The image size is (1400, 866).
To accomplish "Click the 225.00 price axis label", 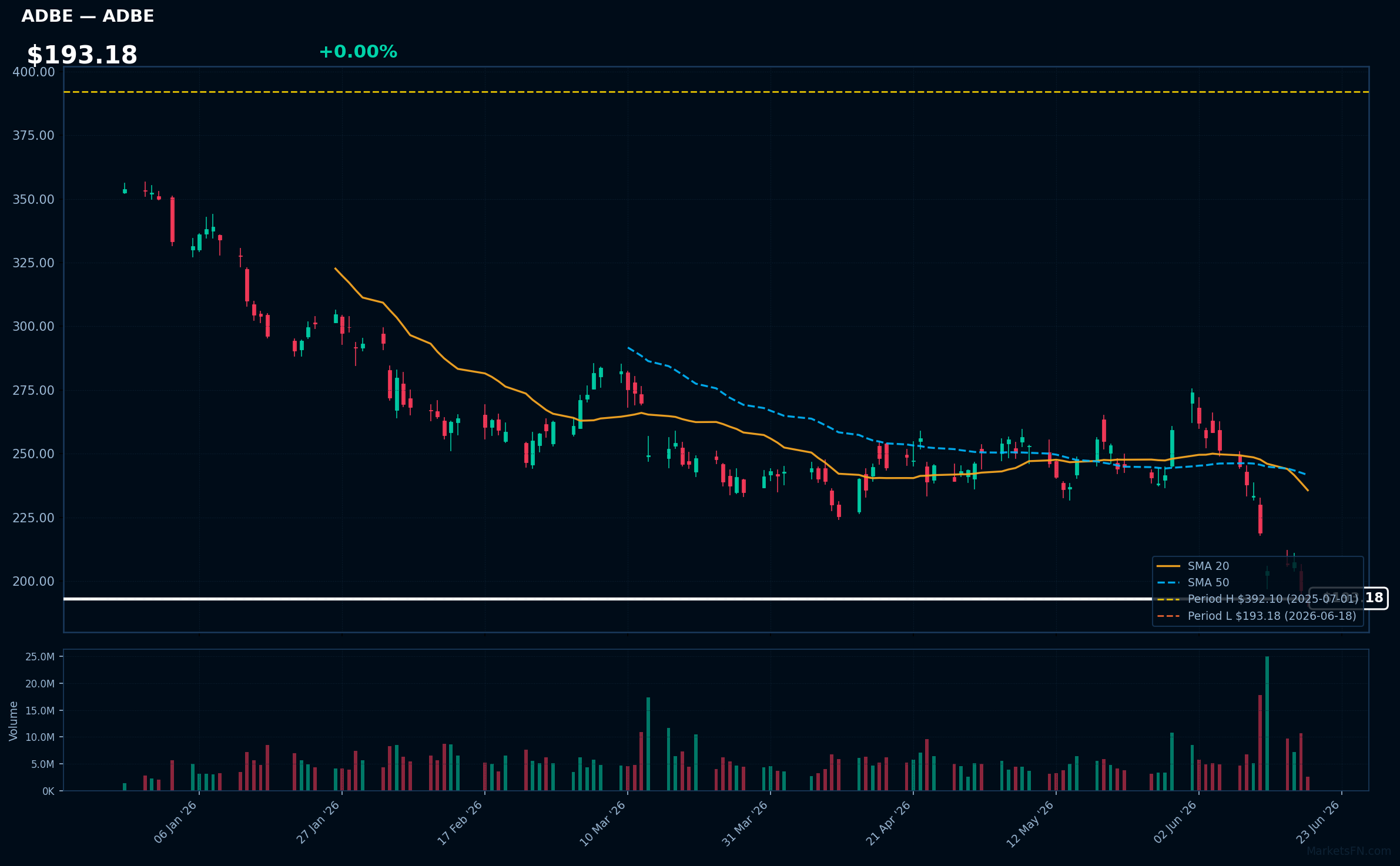I will [x=34, y=518].
